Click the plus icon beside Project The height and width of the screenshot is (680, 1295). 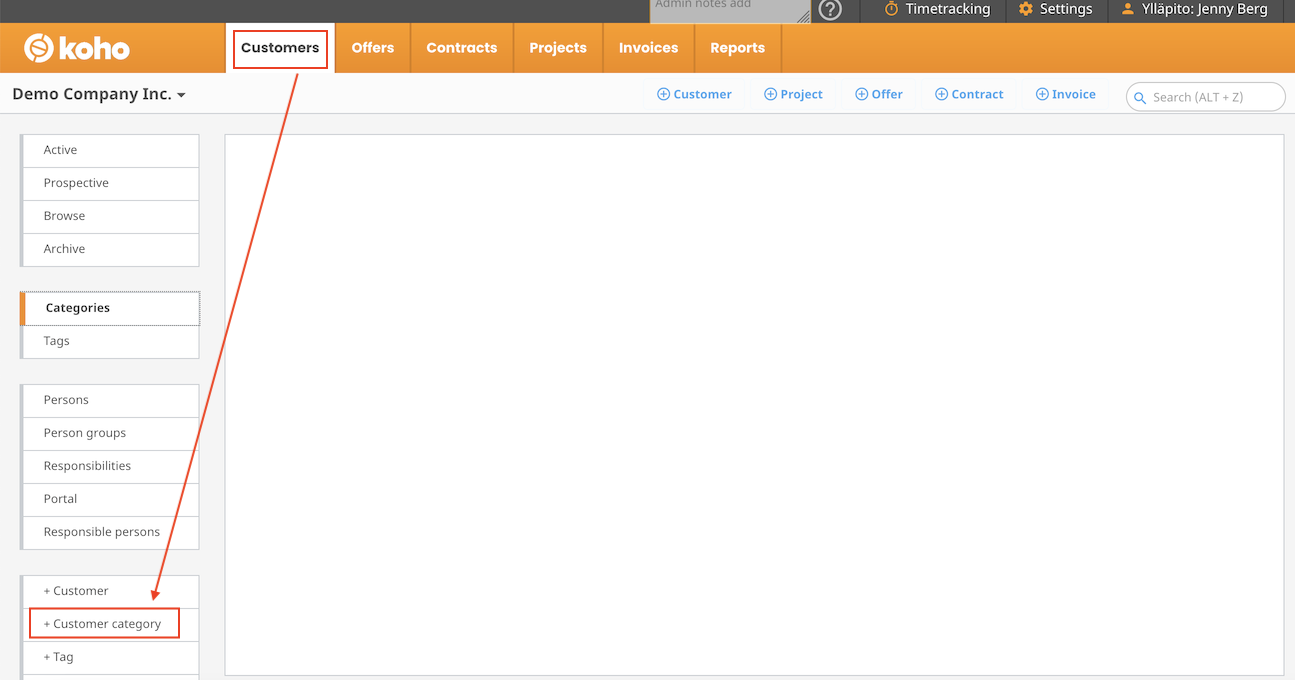pos(770,94)
